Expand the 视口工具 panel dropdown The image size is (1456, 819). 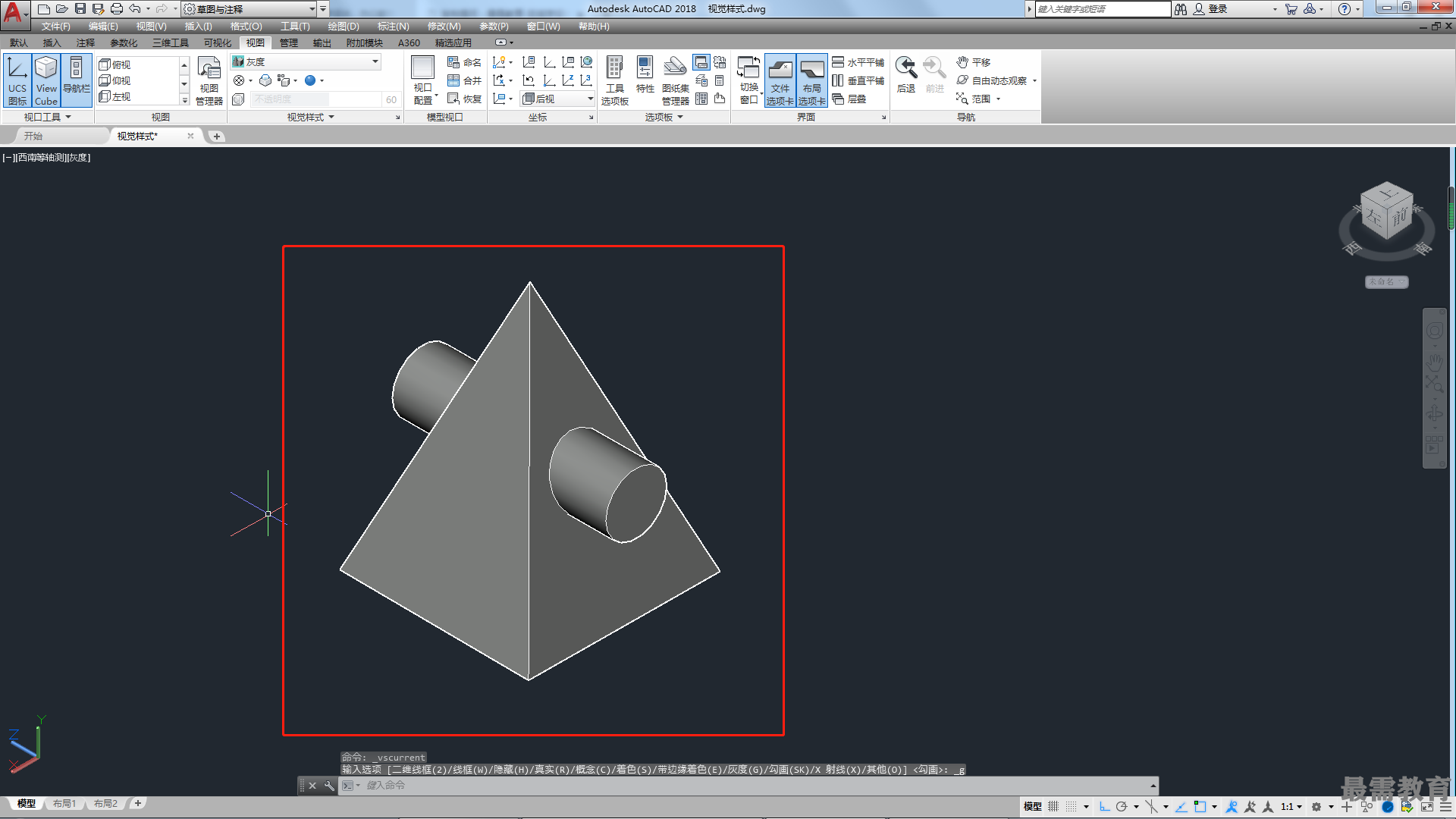coord(48,117)
